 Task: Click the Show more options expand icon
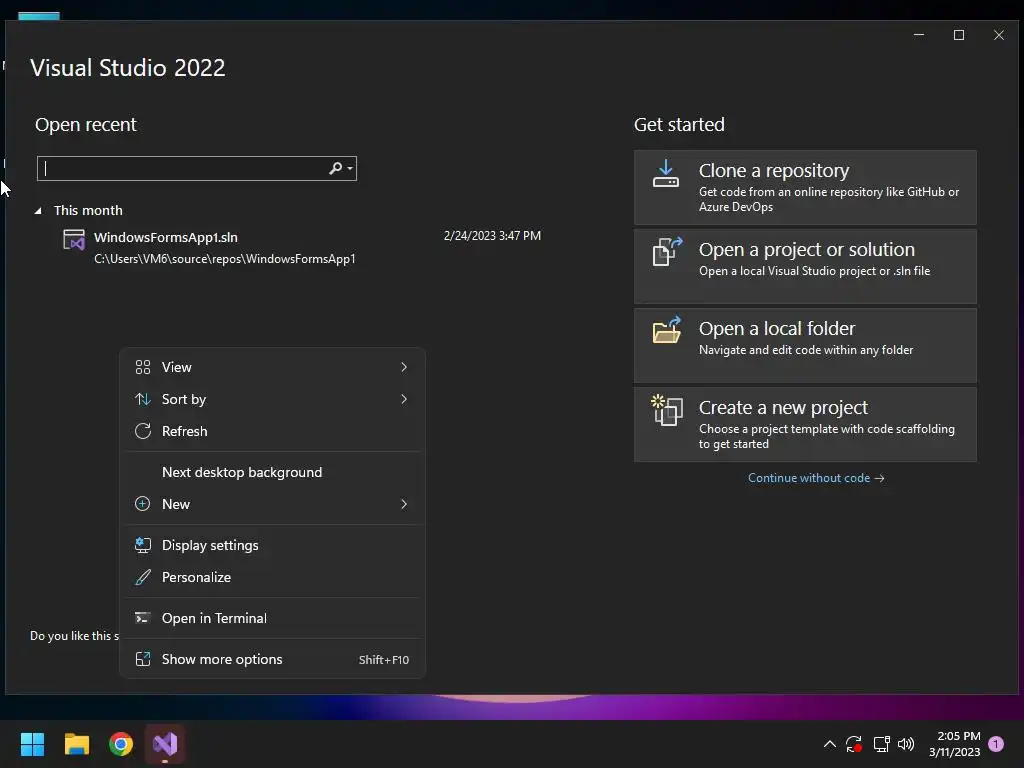[142, 659]
